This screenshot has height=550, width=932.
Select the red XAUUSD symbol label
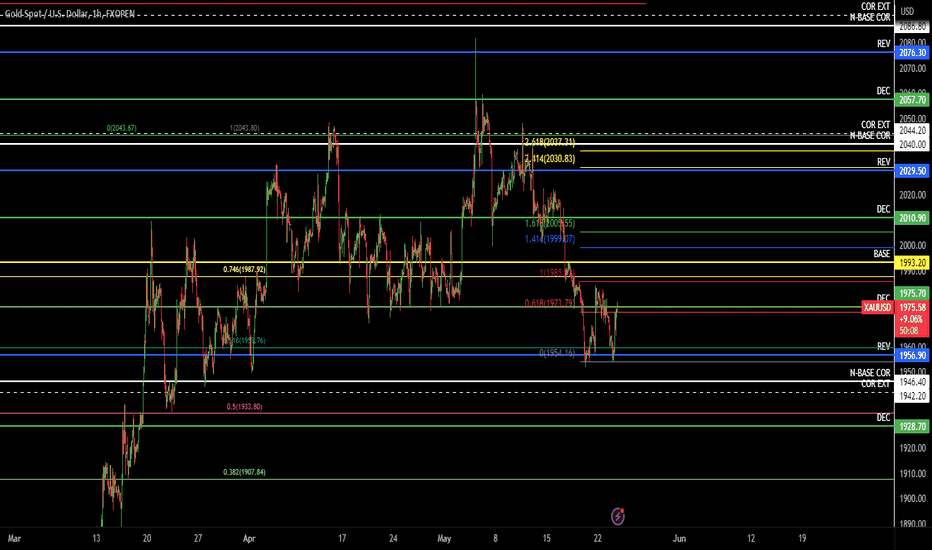pos(877,307)
